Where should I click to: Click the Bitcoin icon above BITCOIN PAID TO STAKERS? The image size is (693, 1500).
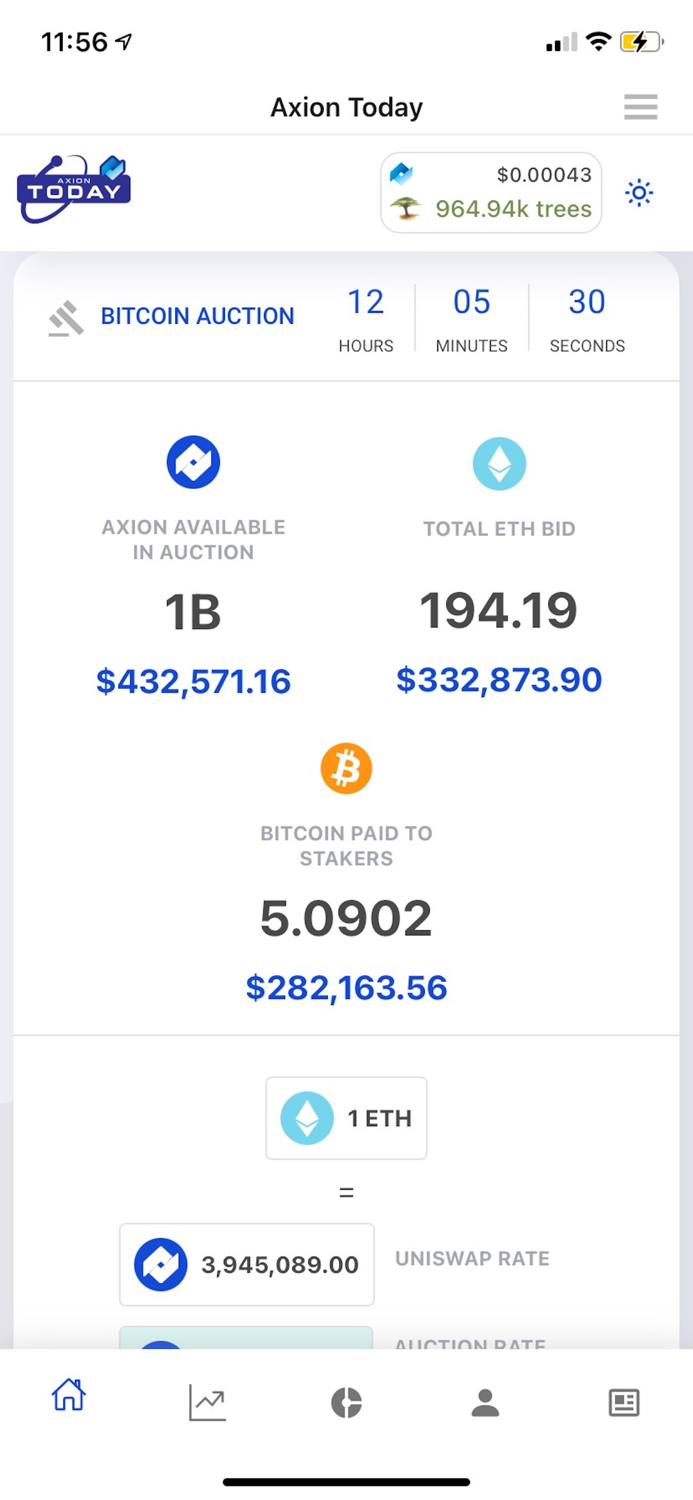click(x=346, y=768)
